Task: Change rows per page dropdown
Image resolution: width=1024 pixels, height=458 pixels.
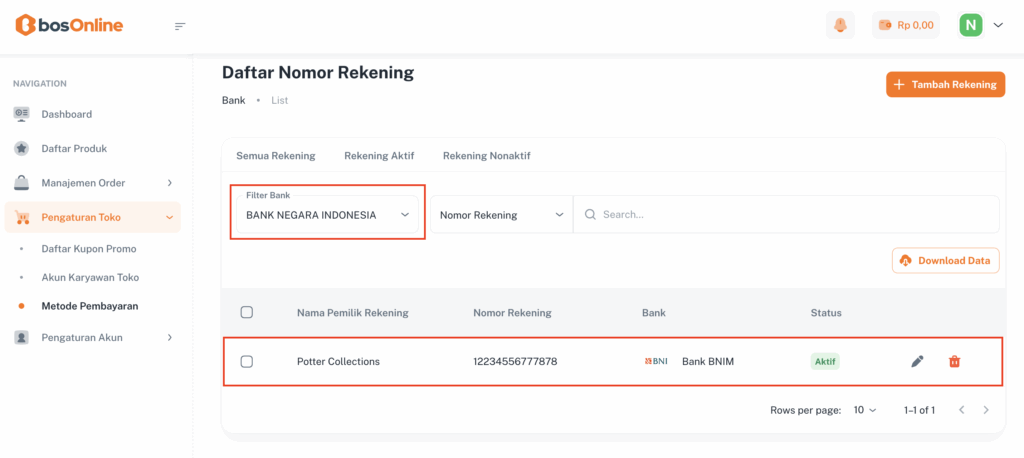Action: point(864,410)
